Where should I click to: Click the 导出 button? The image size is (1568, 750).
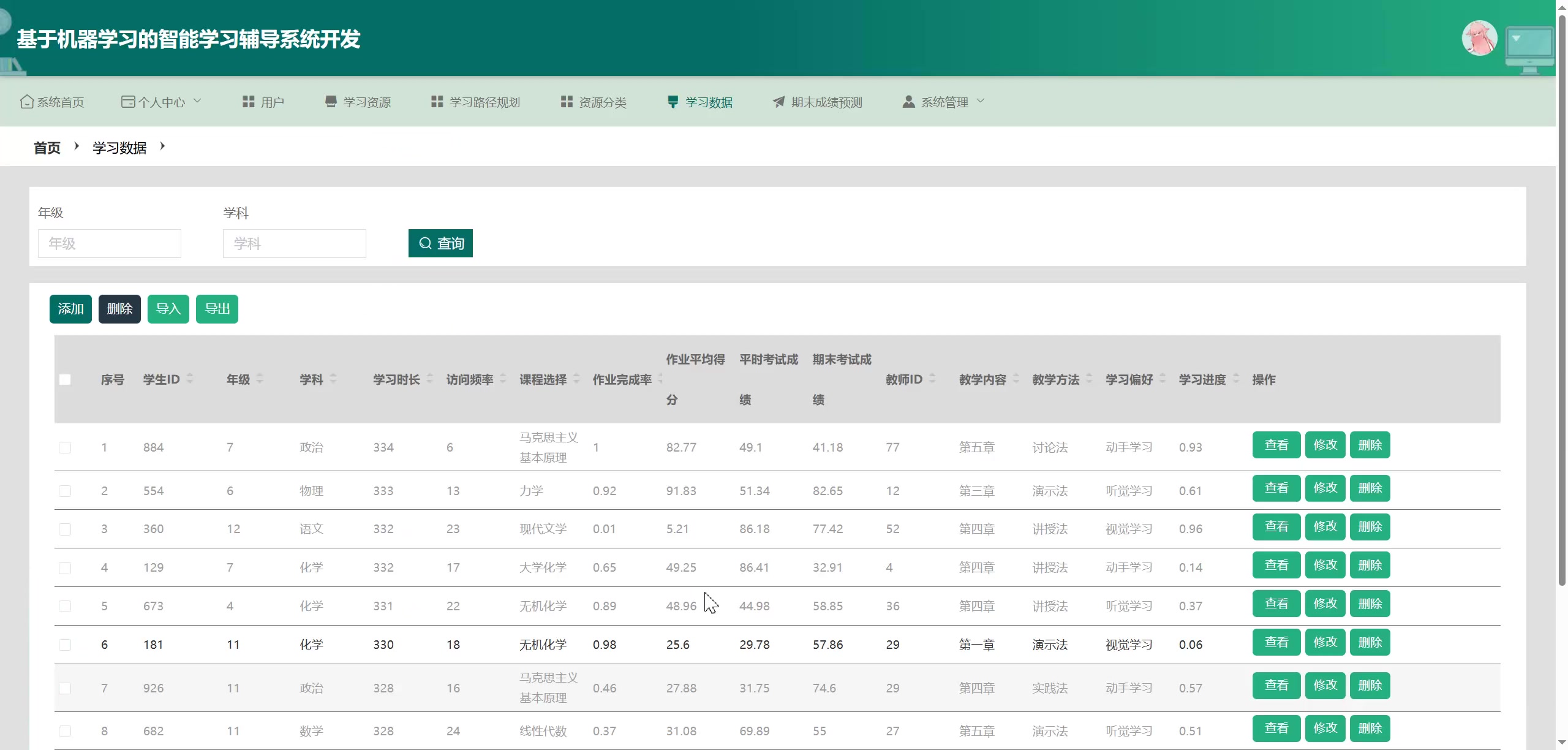pyautogui.click(x=217, y=309)
